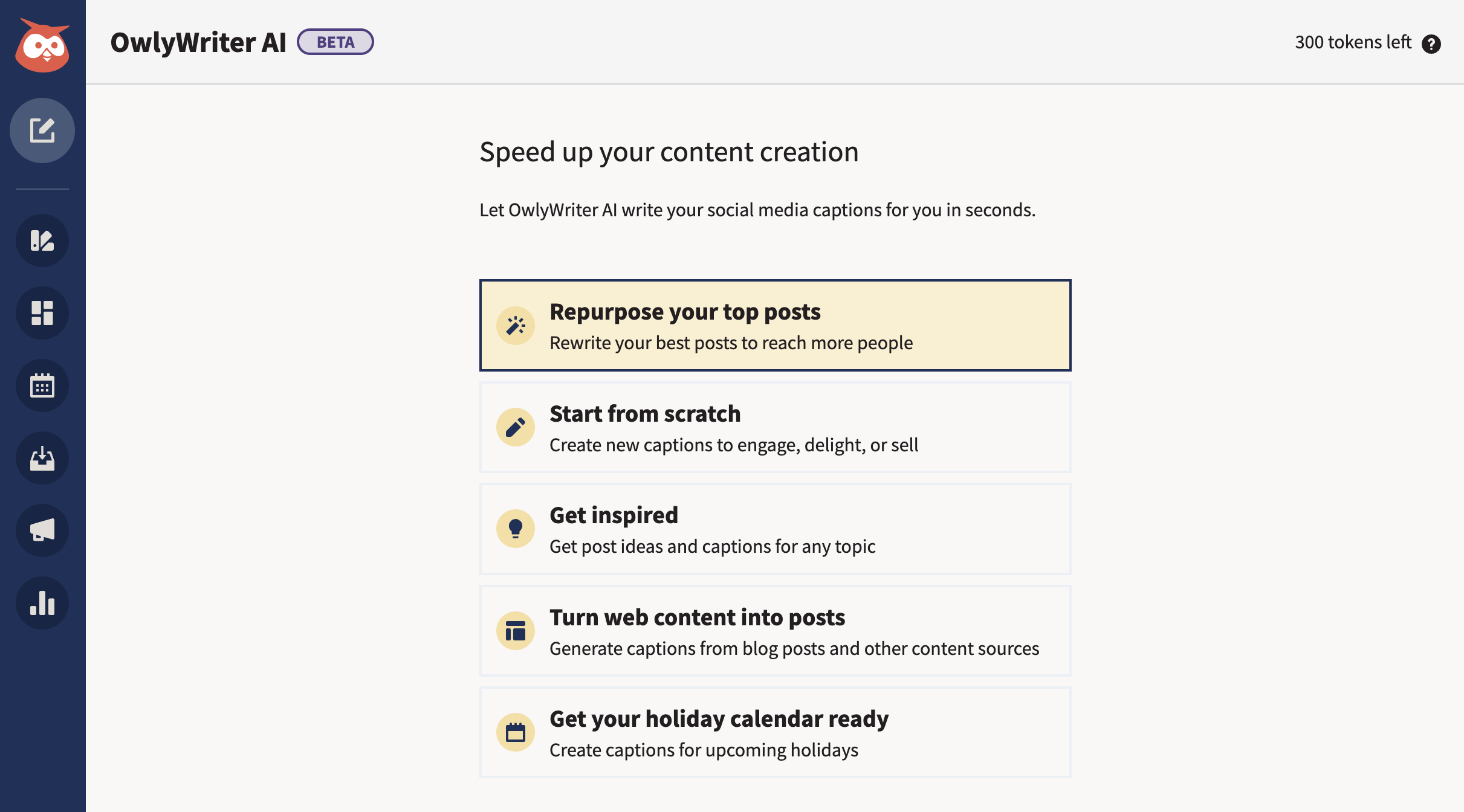Click the magic wand icon on Repurpose card

[x=516, y=326]
